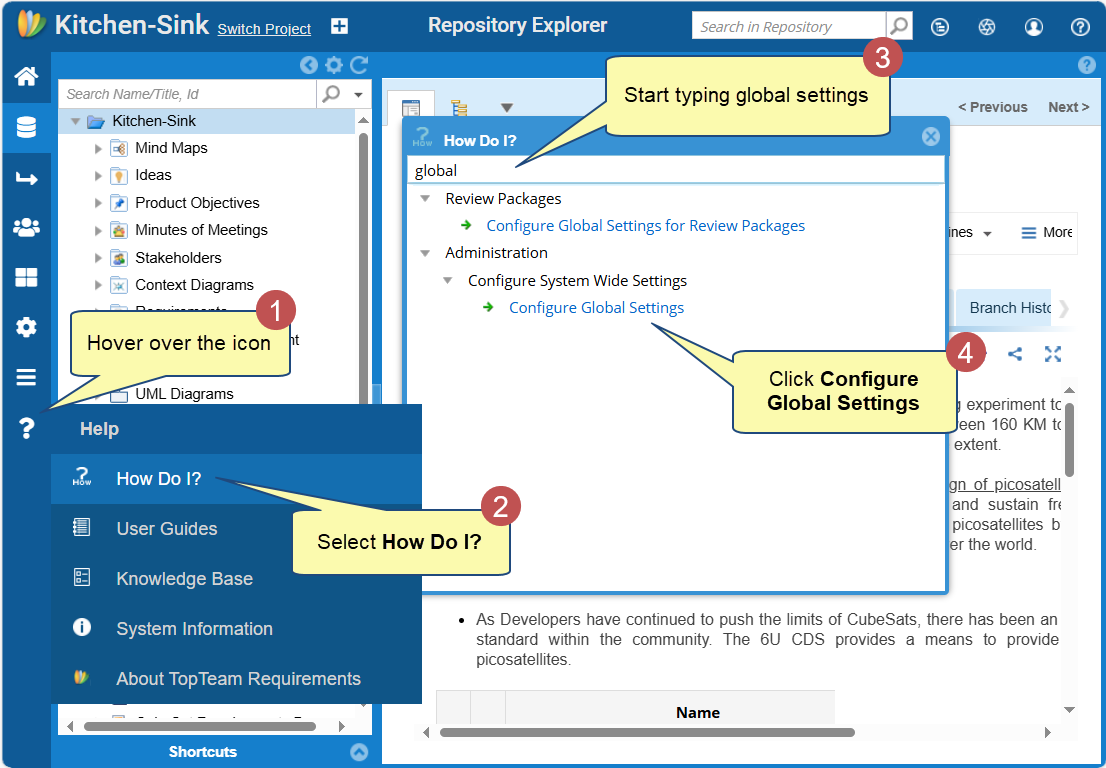
Task: Open User Guides from Help menu
Action: click(x=236, y=528)
